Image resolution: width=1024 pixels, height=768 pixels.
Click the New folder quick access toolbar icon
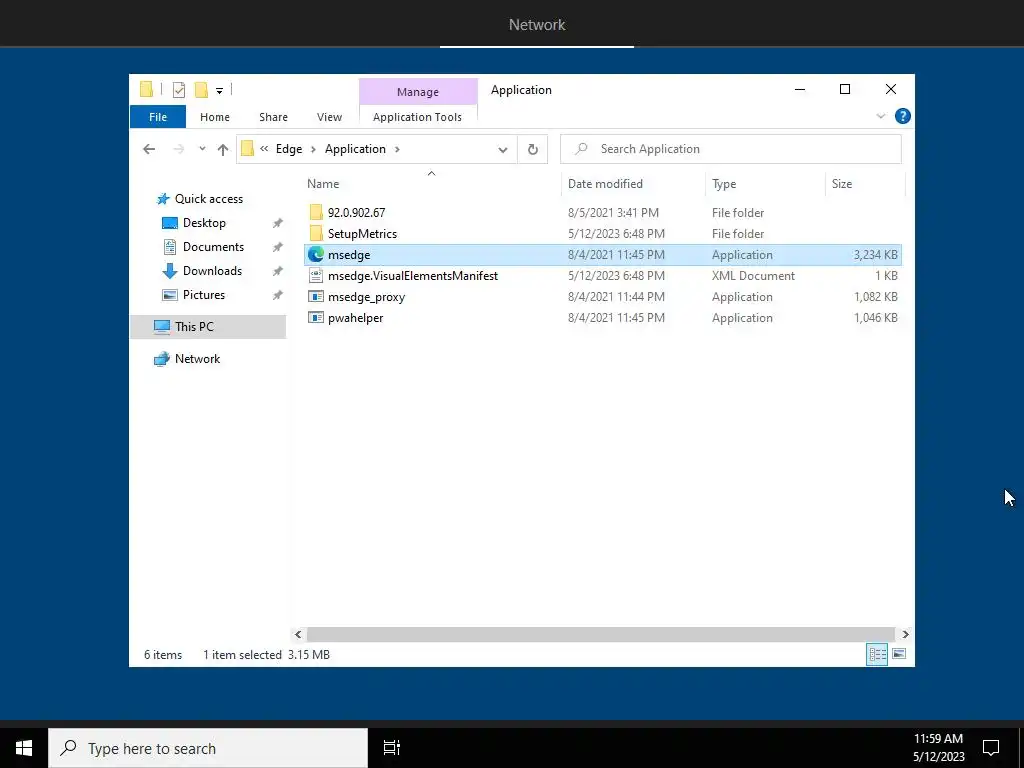coord(201,89)
